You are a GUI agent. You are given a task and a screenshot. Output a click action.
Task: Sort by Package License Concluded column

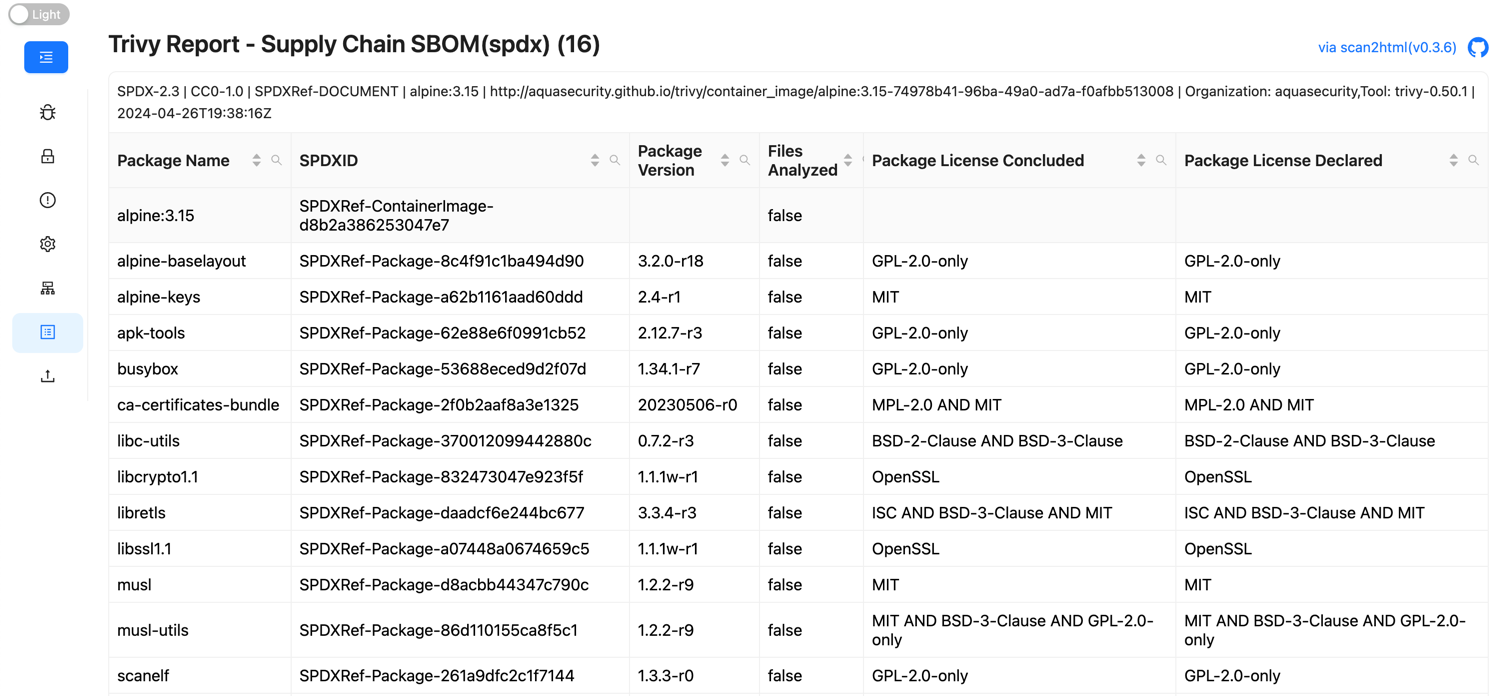coord(1141,160)
